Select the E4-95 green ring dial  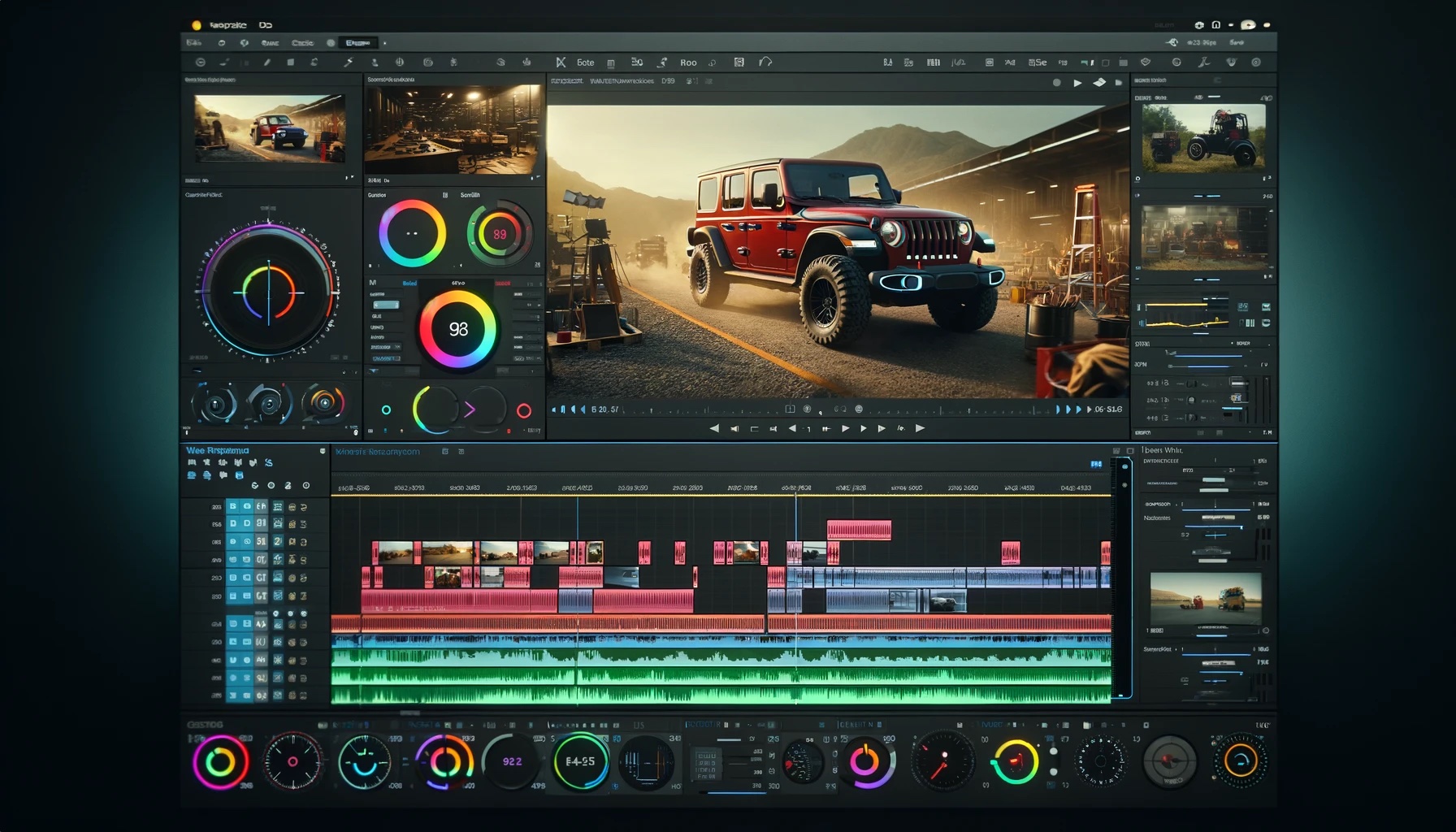580,761
